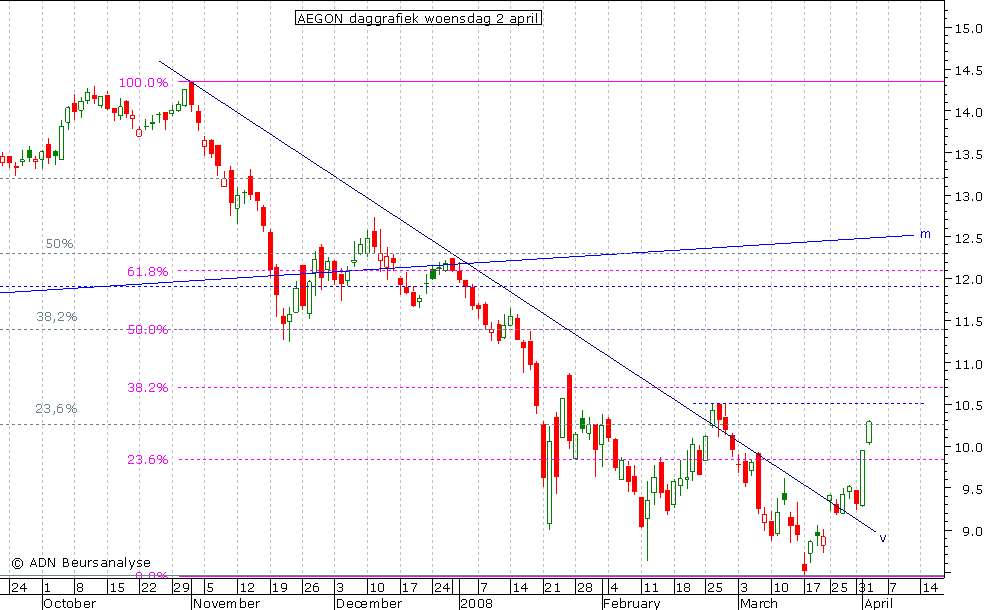Click the "12.0" price axis value
Screen dimensions: 985x610
[x=968, y=280]
